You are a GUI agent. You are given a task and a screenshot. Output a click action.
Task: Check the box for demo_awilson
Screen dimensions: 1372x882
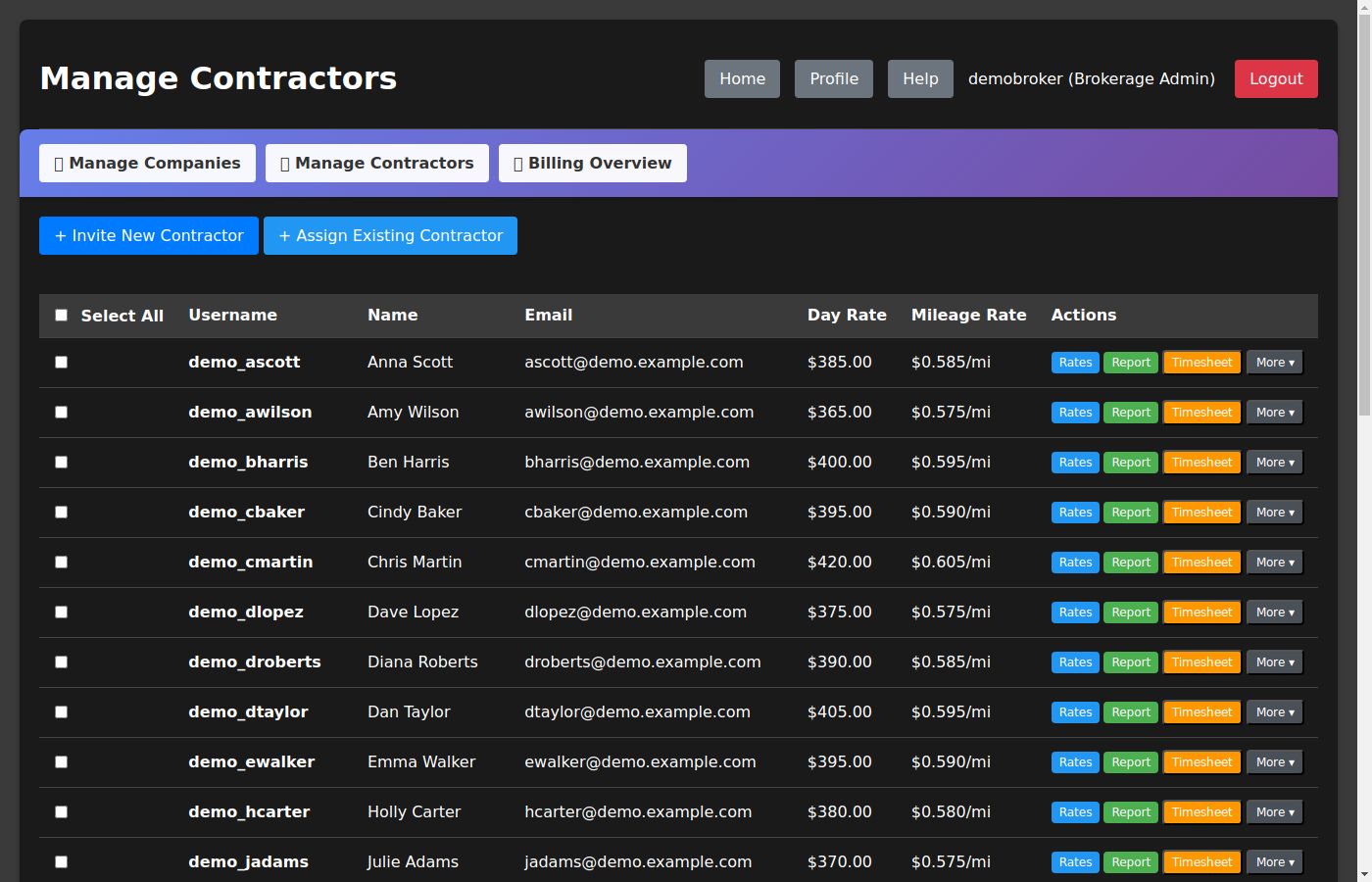point(61,413)
